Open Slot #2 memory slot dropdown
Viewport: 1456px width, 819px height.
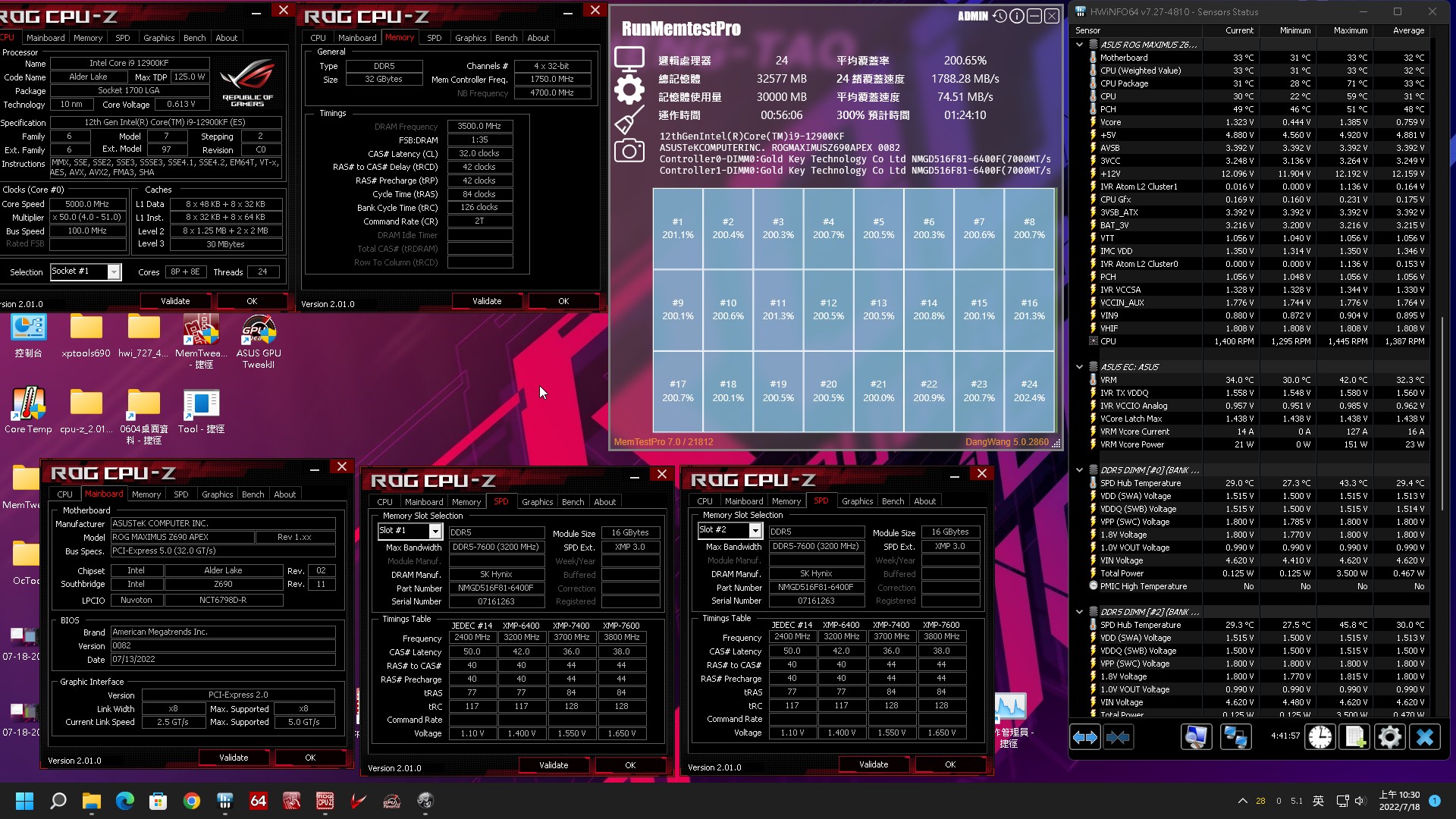tap(755, 530)
